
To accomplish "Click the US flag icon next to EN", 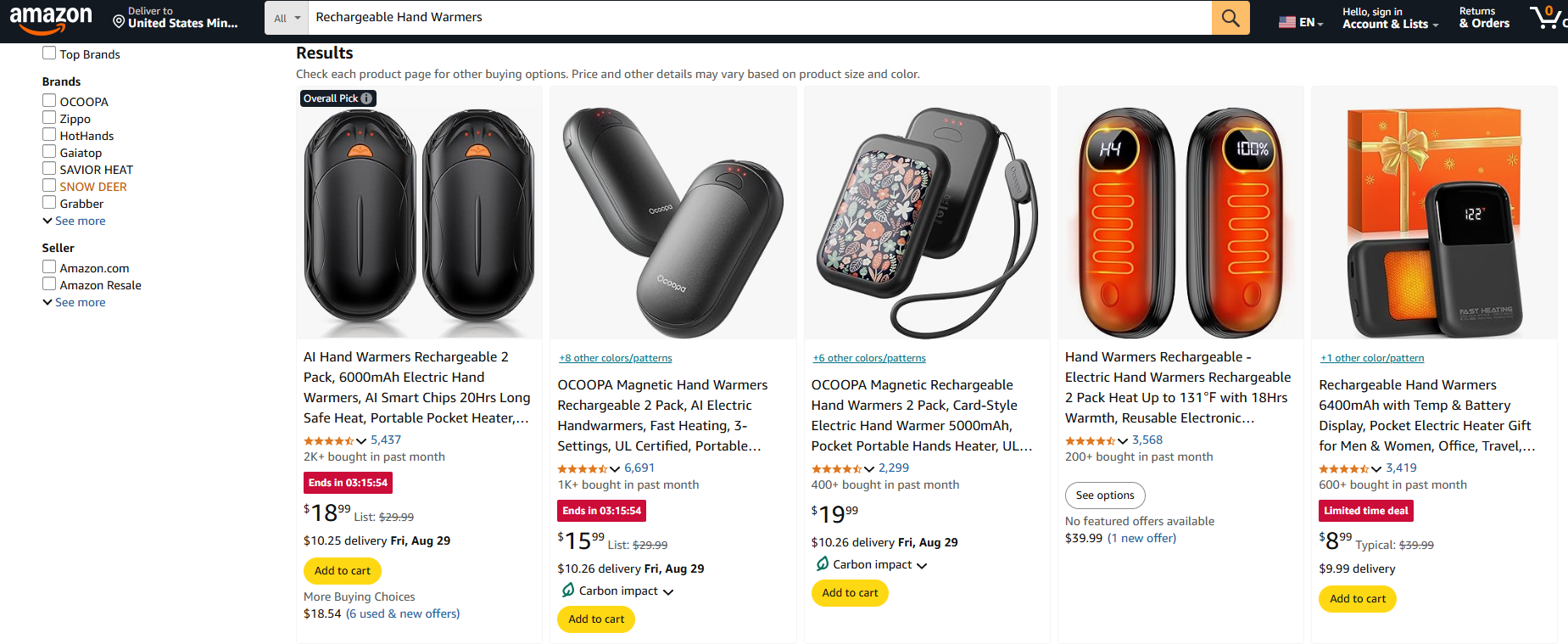I will [1287, 20].
